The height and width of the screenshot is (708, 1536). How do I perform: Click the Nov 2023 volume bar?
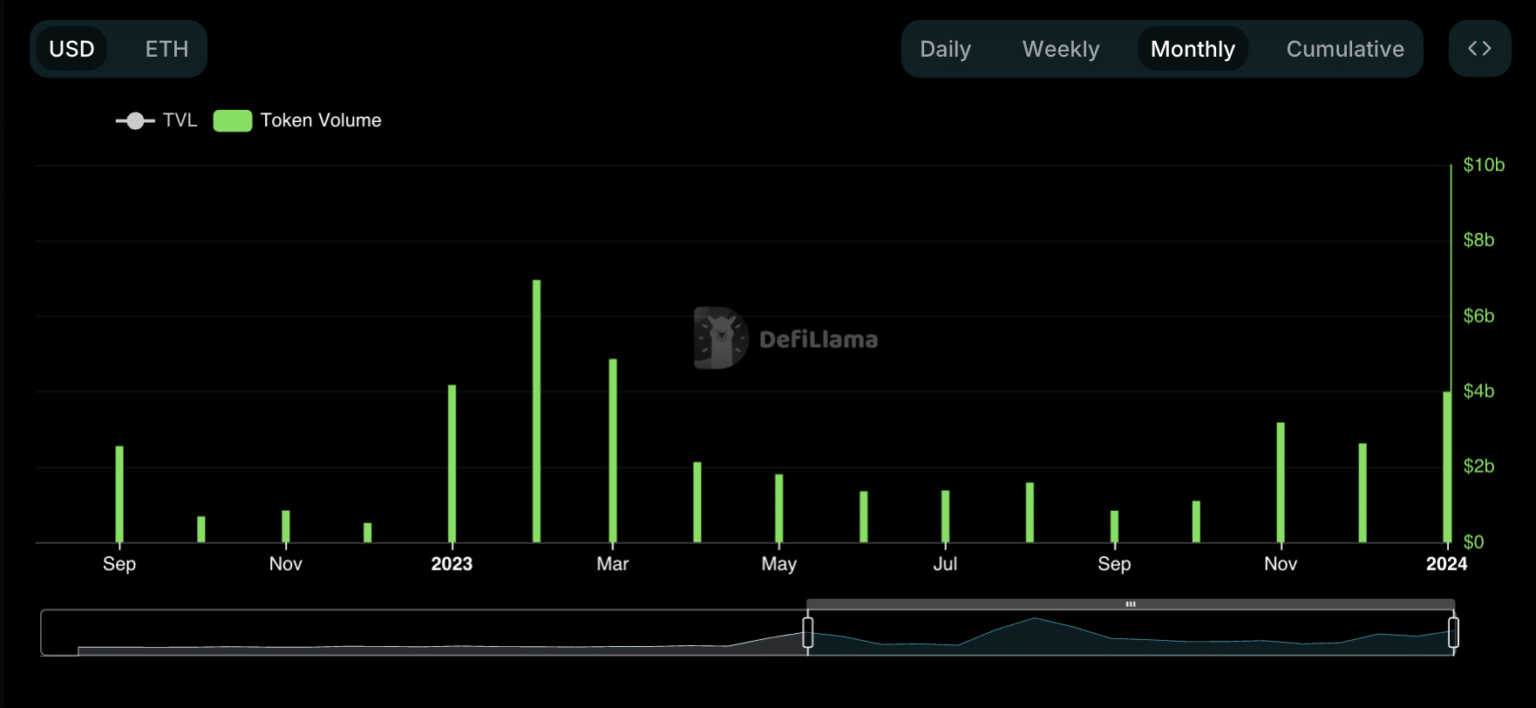1281,482
